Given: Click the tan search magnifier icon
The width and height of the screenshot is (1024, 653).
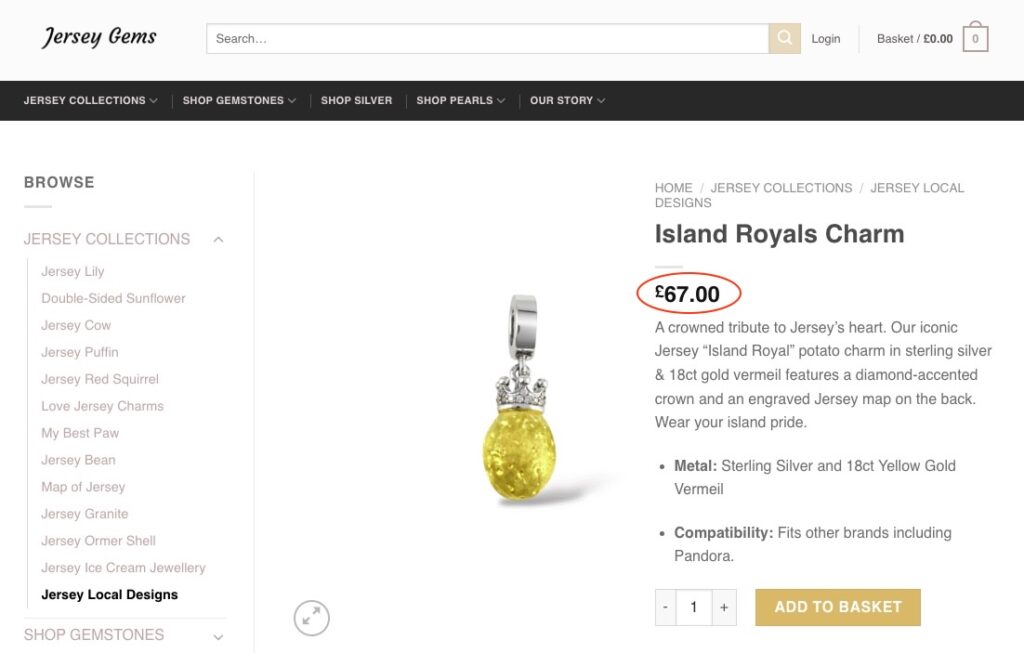Looking at the screenshot, I should (x=784, y=38).
